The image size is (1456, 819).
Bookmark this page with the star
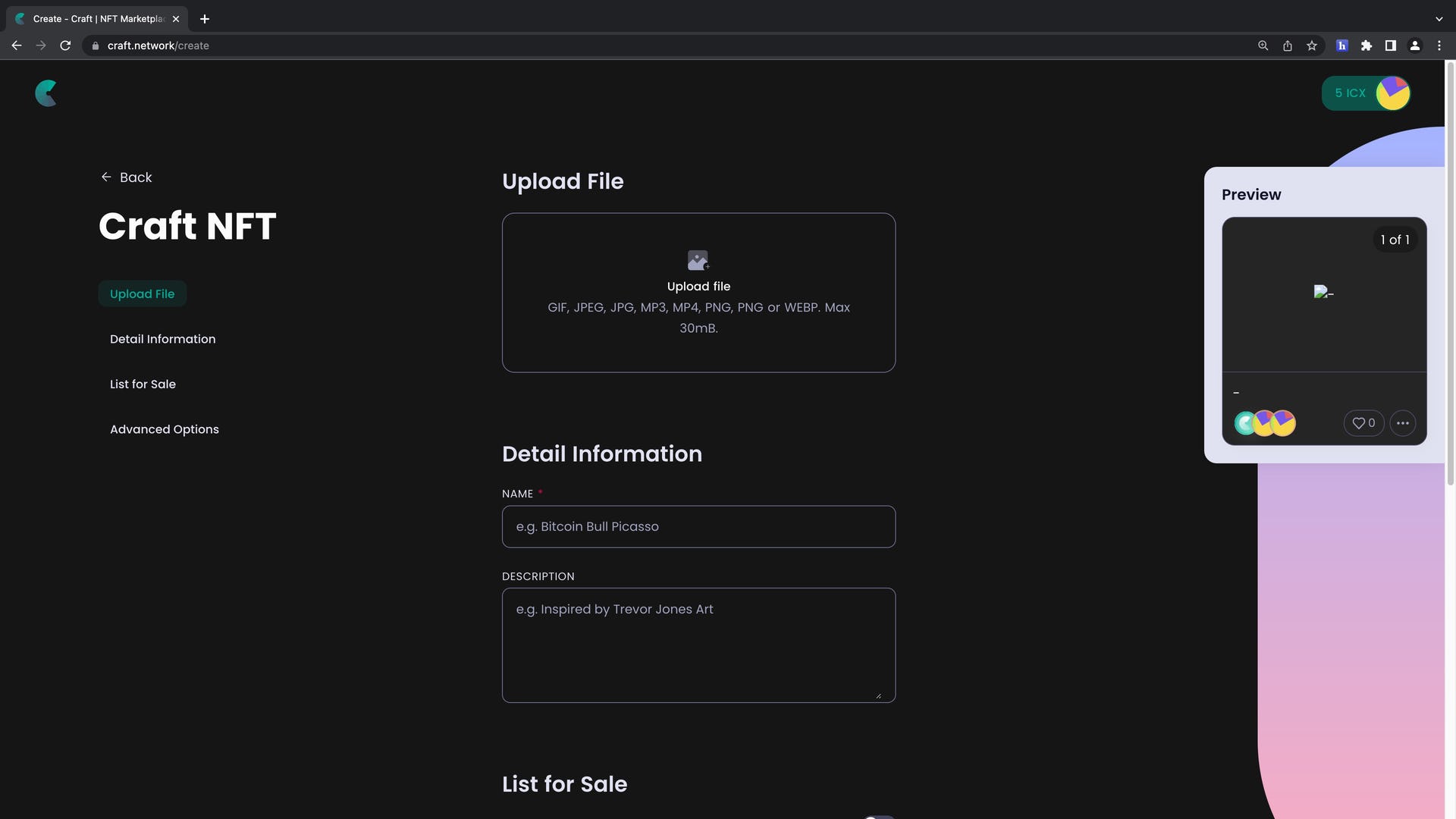(x=1311, y=45)
